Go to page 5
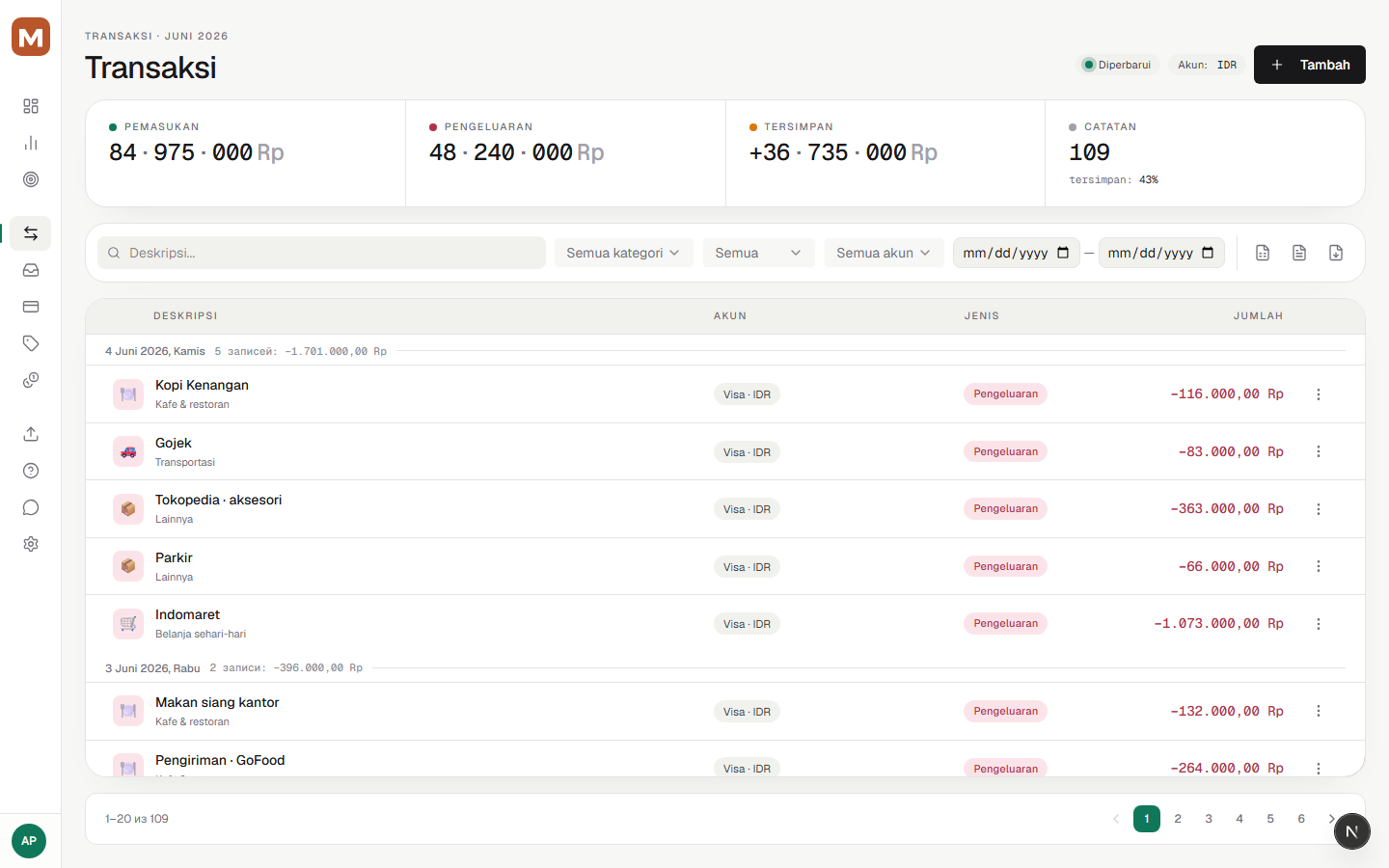 coord(1270,819)
